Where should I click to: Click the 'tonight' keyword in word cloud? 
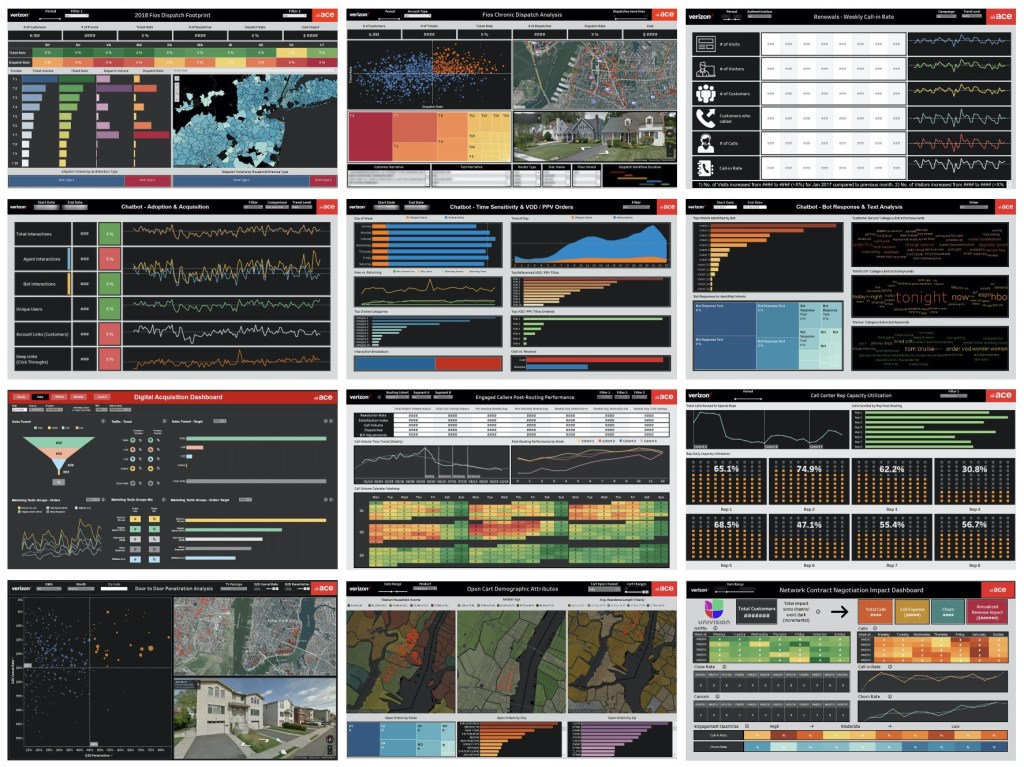(920, 297)
